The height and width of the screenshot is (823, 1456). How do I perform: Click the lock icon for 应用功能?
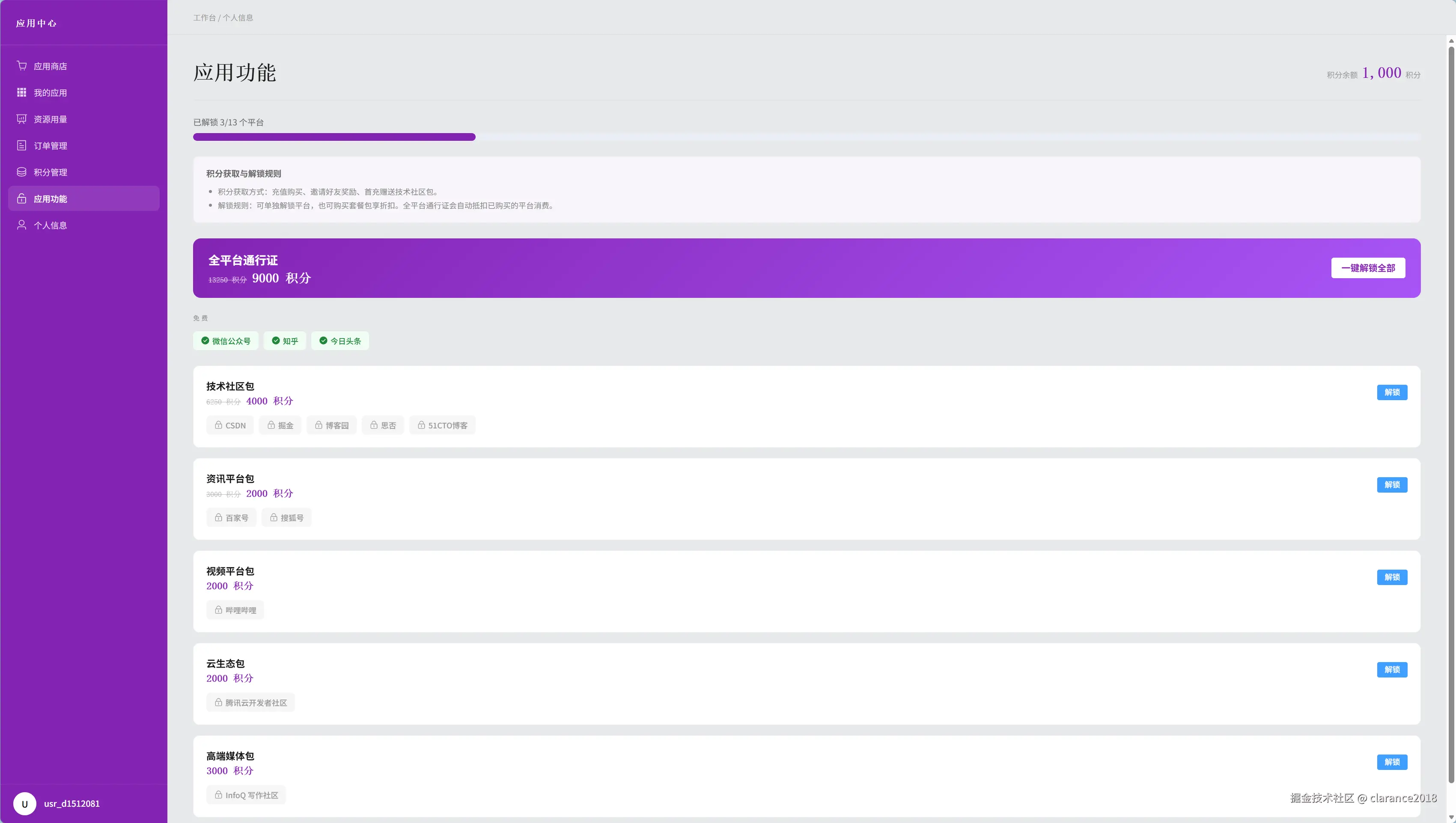click(x=21, y=199)
